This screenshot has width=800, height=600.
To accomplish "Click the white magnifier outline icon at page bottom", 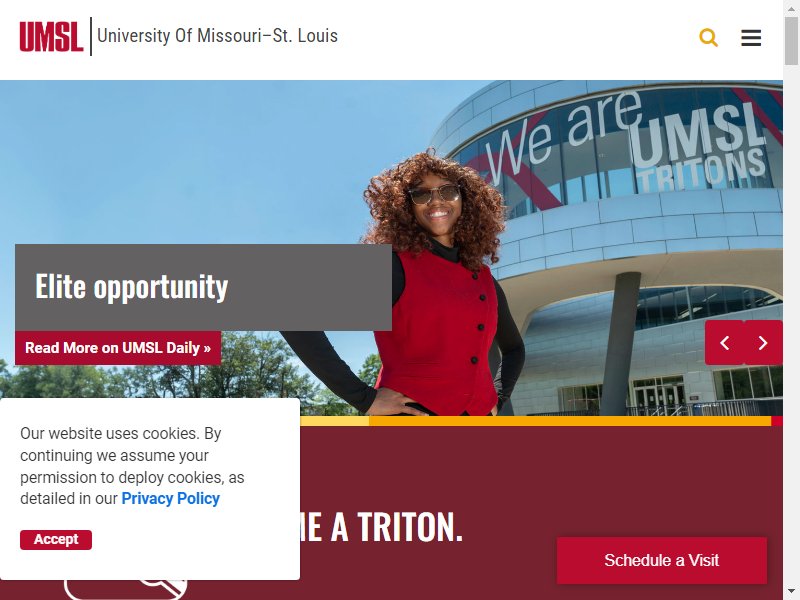I will [x=126, y=590].
